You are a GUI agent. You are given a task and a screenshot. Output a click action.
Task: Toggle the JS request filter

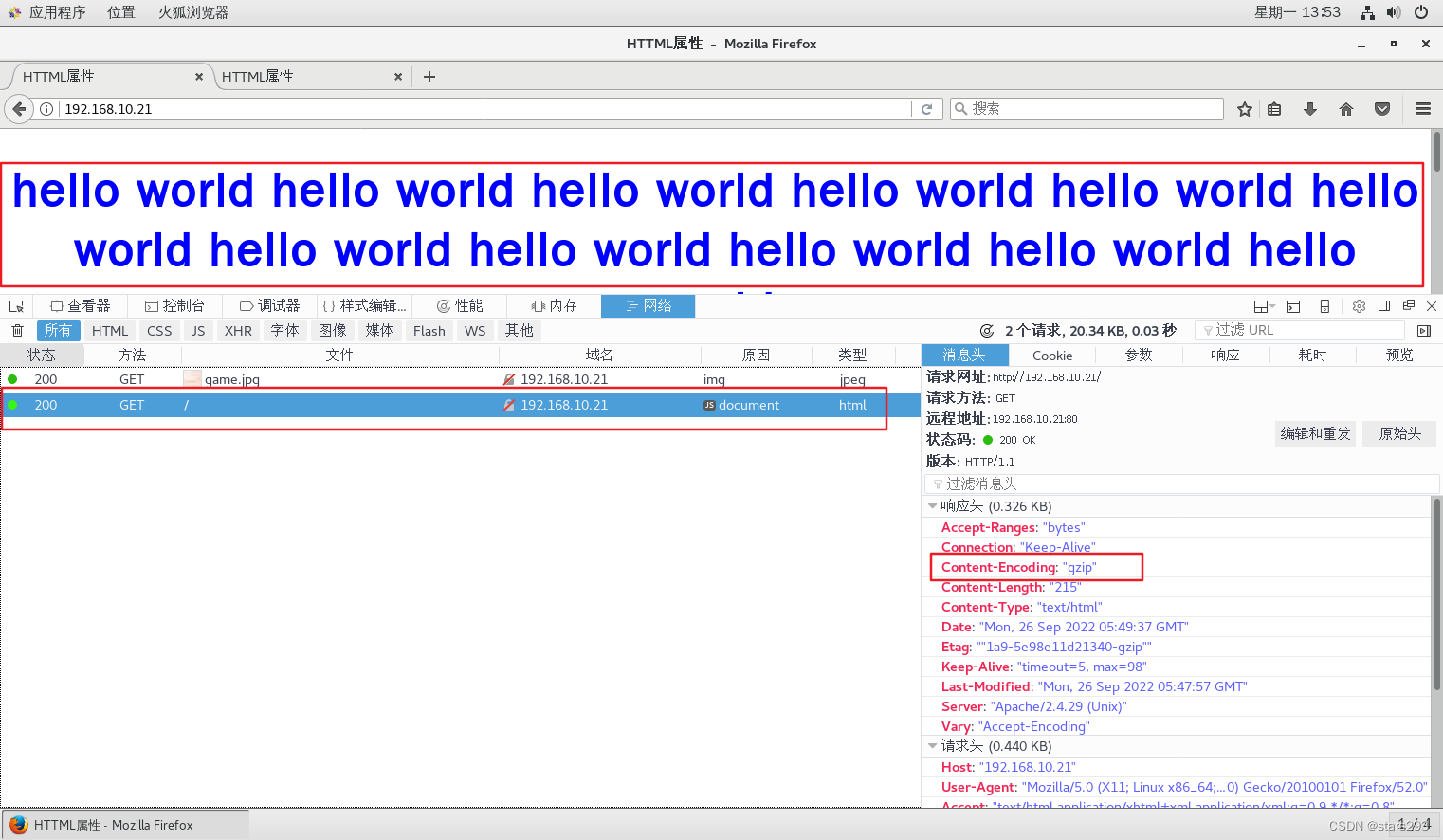pyautogui.click(x=198, y=330)
